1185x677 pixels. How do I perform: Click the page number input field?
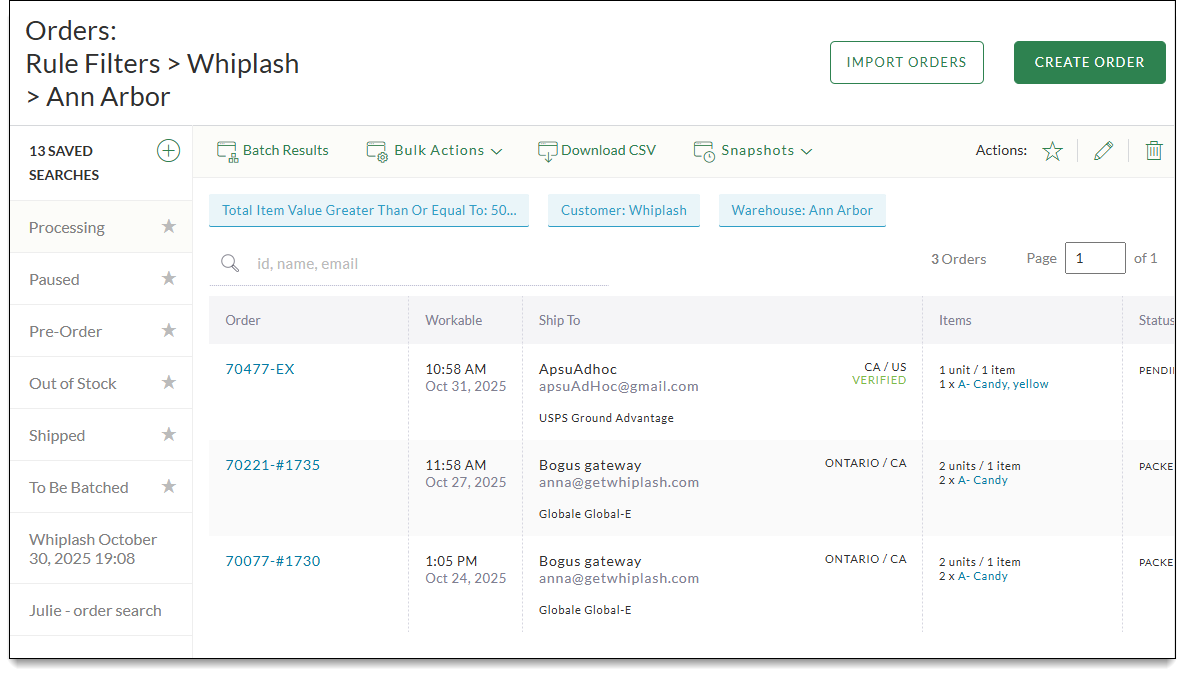pos(1094,258)
